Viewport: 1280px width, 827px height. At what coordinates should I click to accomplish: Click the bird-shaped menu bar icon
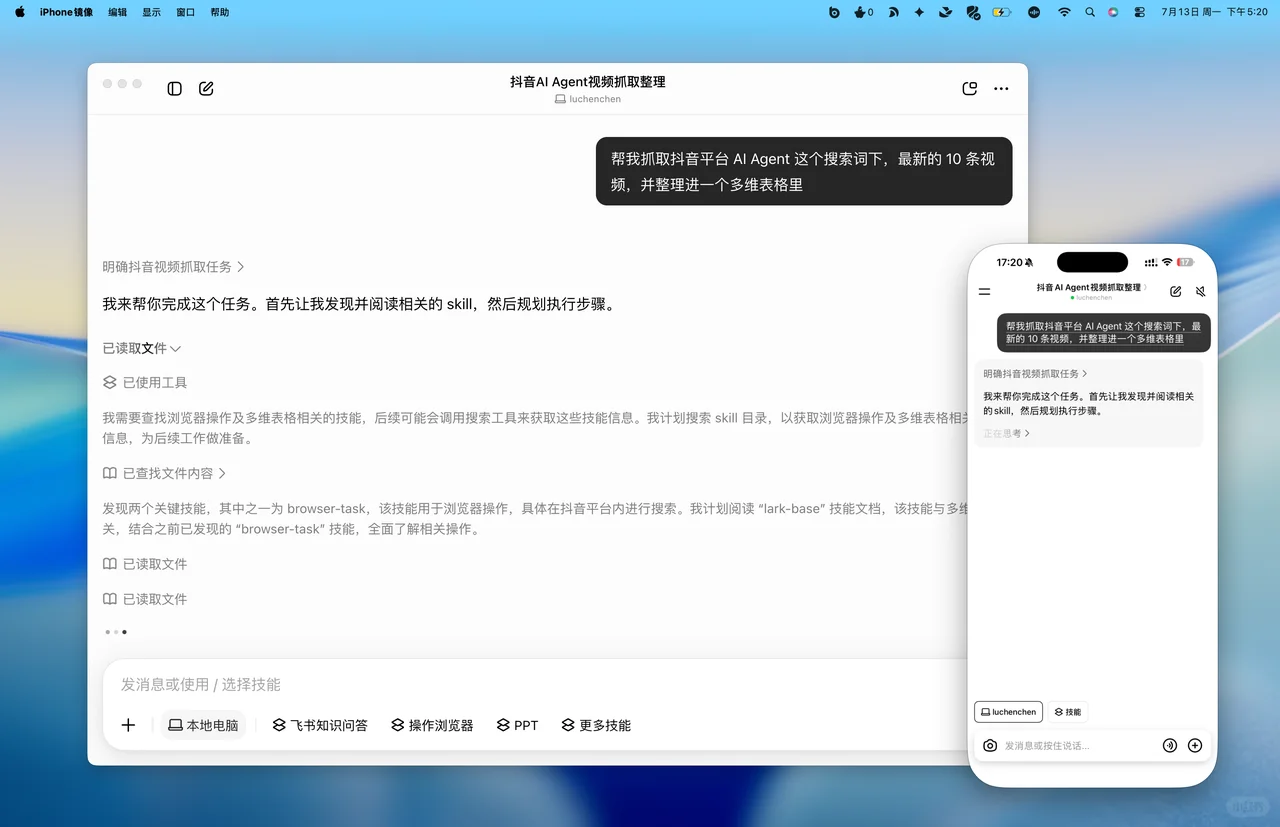[946, 12]
